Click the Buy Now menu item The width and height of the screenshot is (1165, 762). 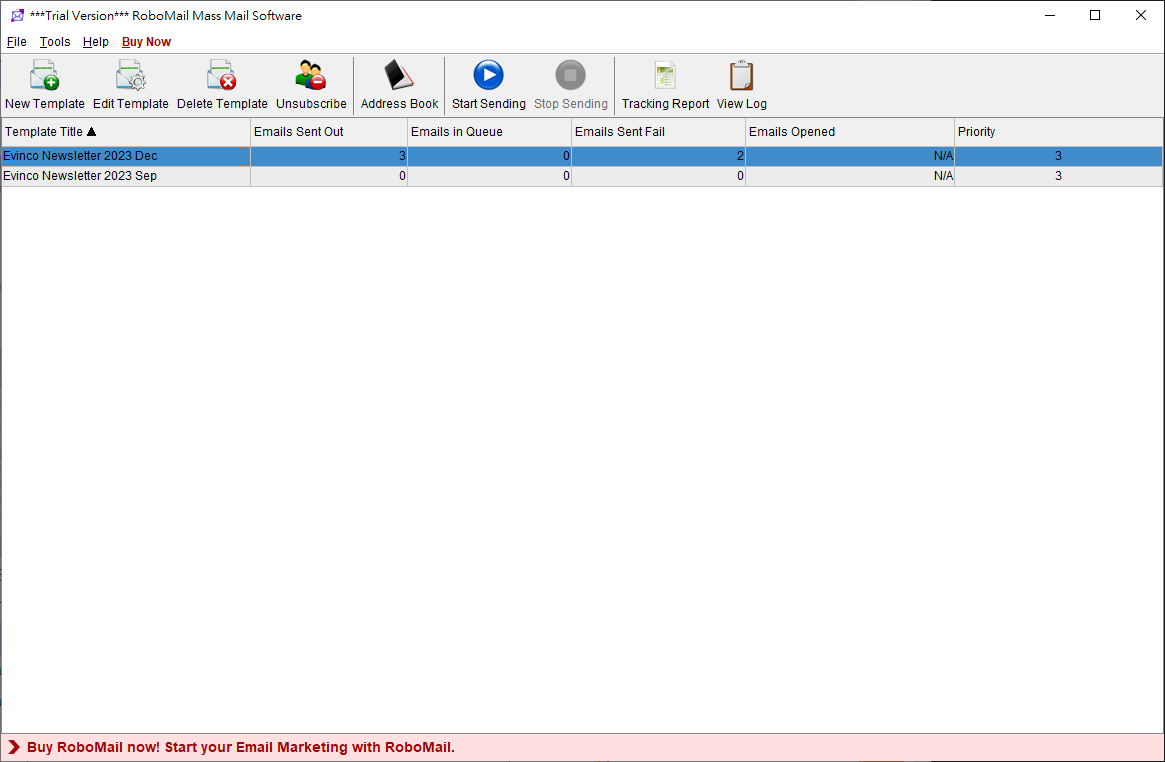pos(146,42)
